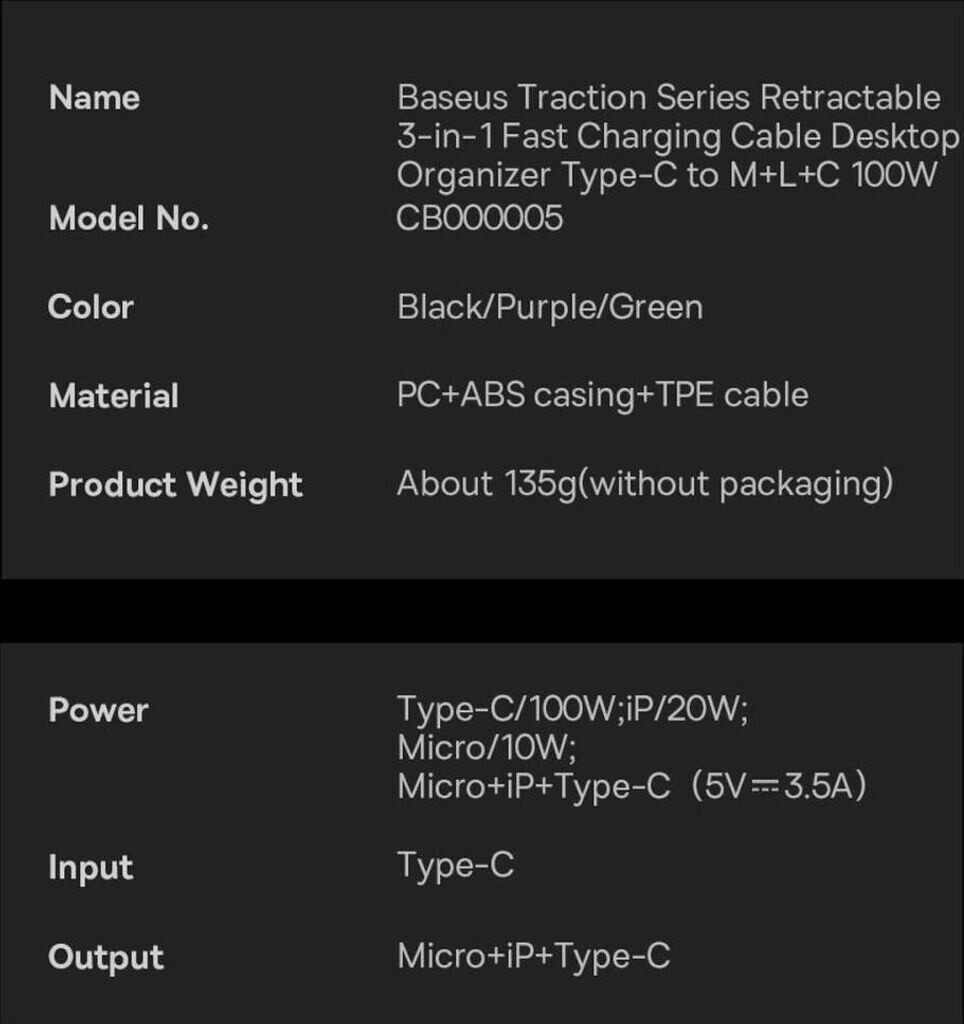Click the "Micro/10W;" power line
The height and width of the screenshot is (1024, 964).
click(486, 748)
